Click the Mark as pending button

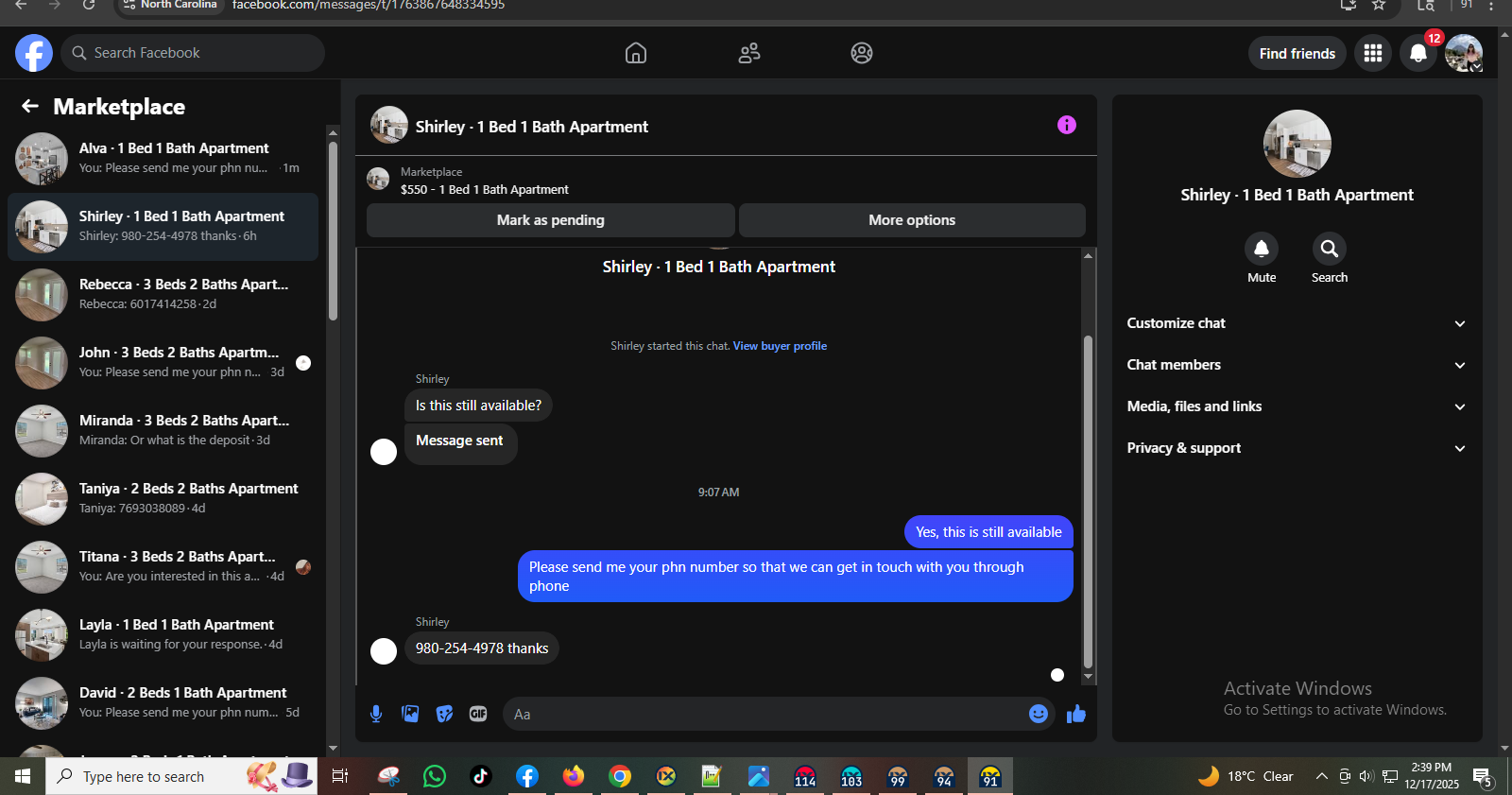551,220
